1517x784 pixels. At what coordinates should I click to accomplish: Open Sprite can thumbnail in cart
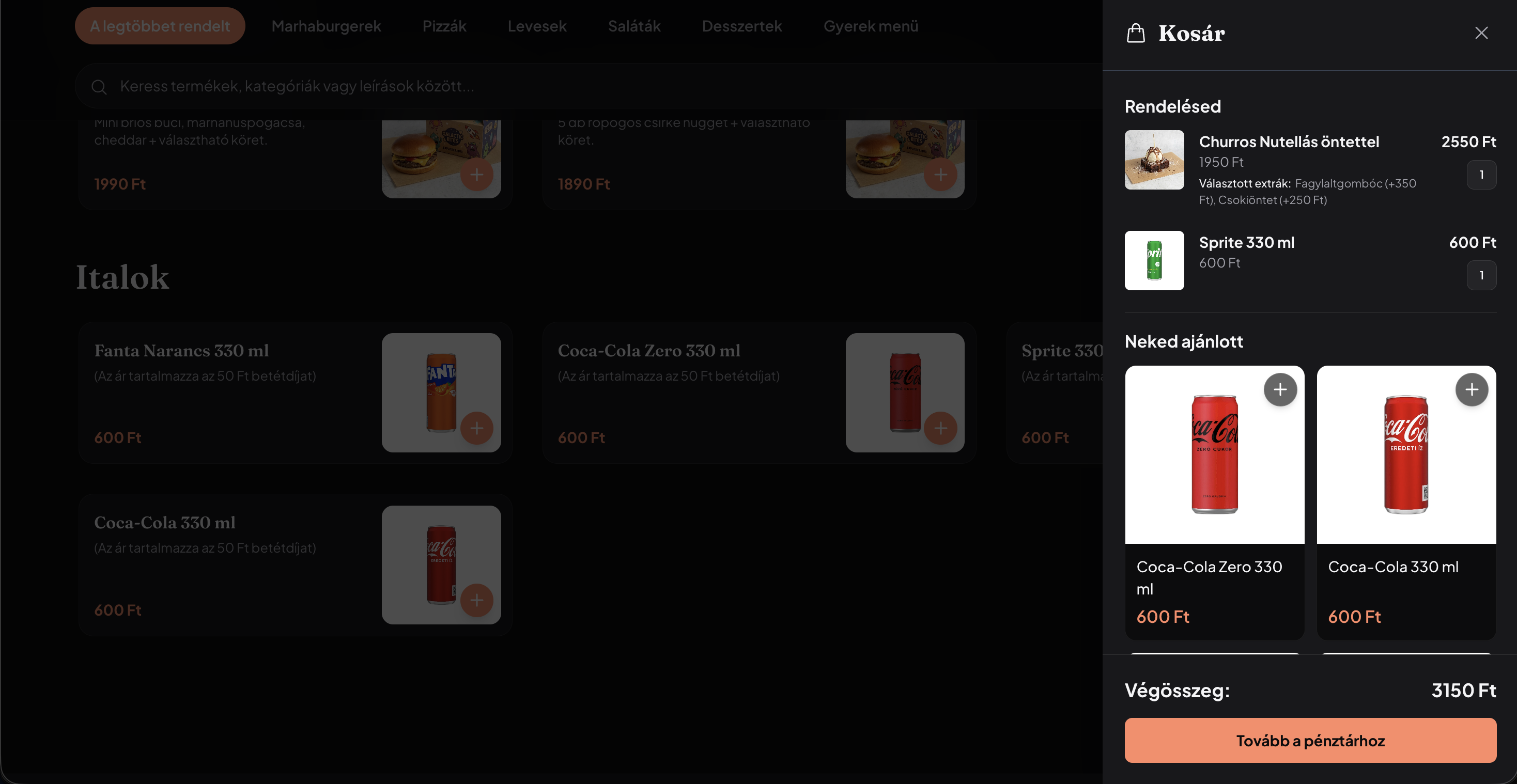pos(1154,260)
